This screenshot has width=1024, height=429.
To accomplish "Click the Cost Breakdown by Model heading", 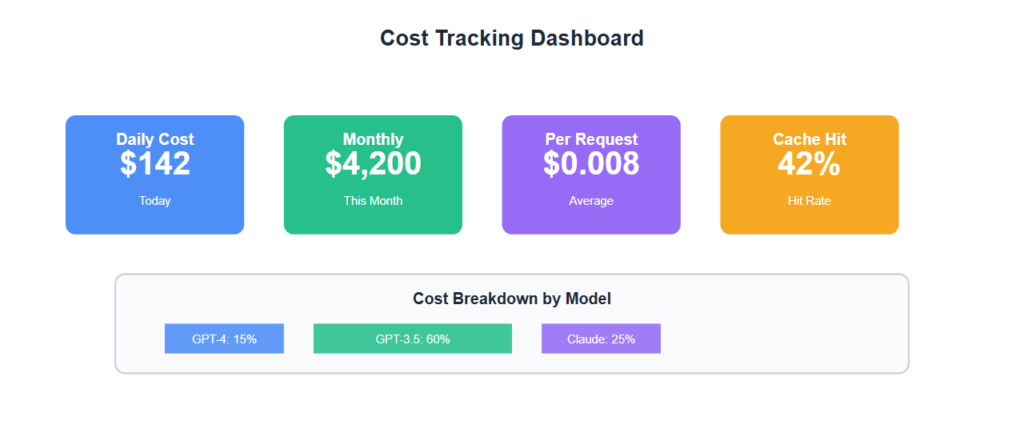I will (511, 299).
